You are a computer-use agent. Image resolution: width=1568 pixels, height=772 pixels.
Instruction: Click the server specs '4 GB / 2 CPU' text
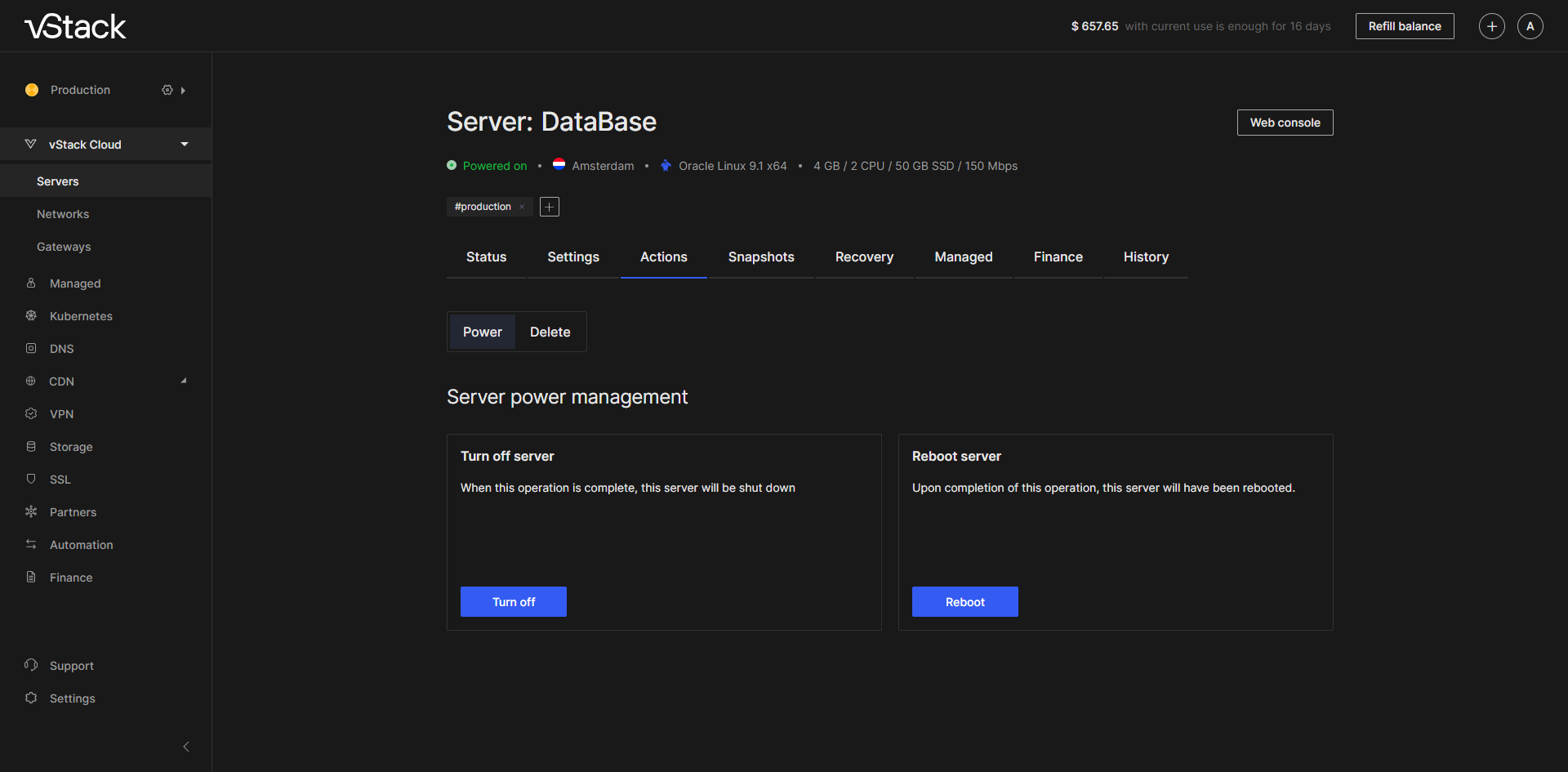point(915,166)
